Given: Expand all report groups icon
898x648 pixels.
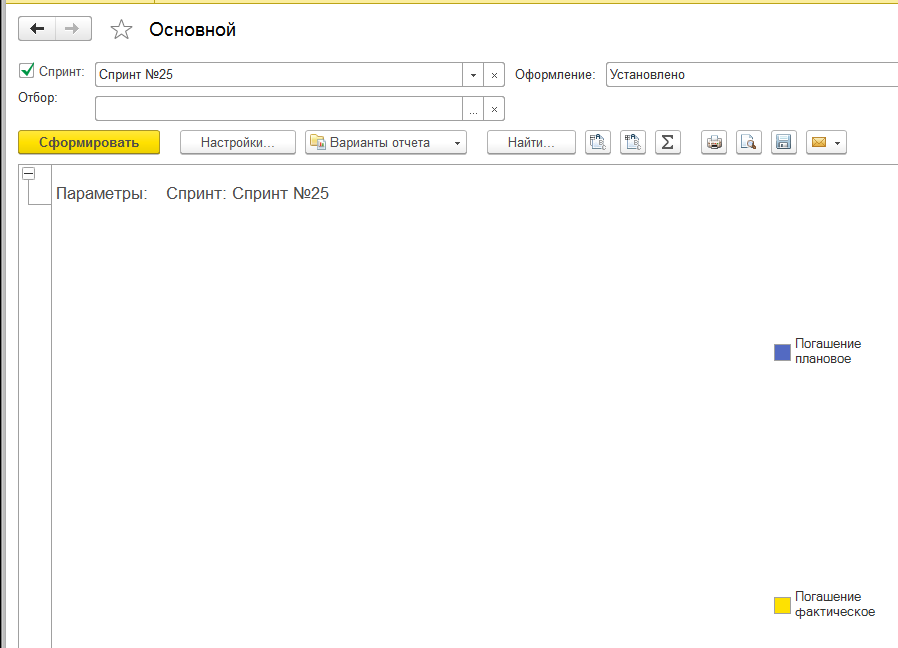Looking at the screenshot, I should click(x=598, y=143).
